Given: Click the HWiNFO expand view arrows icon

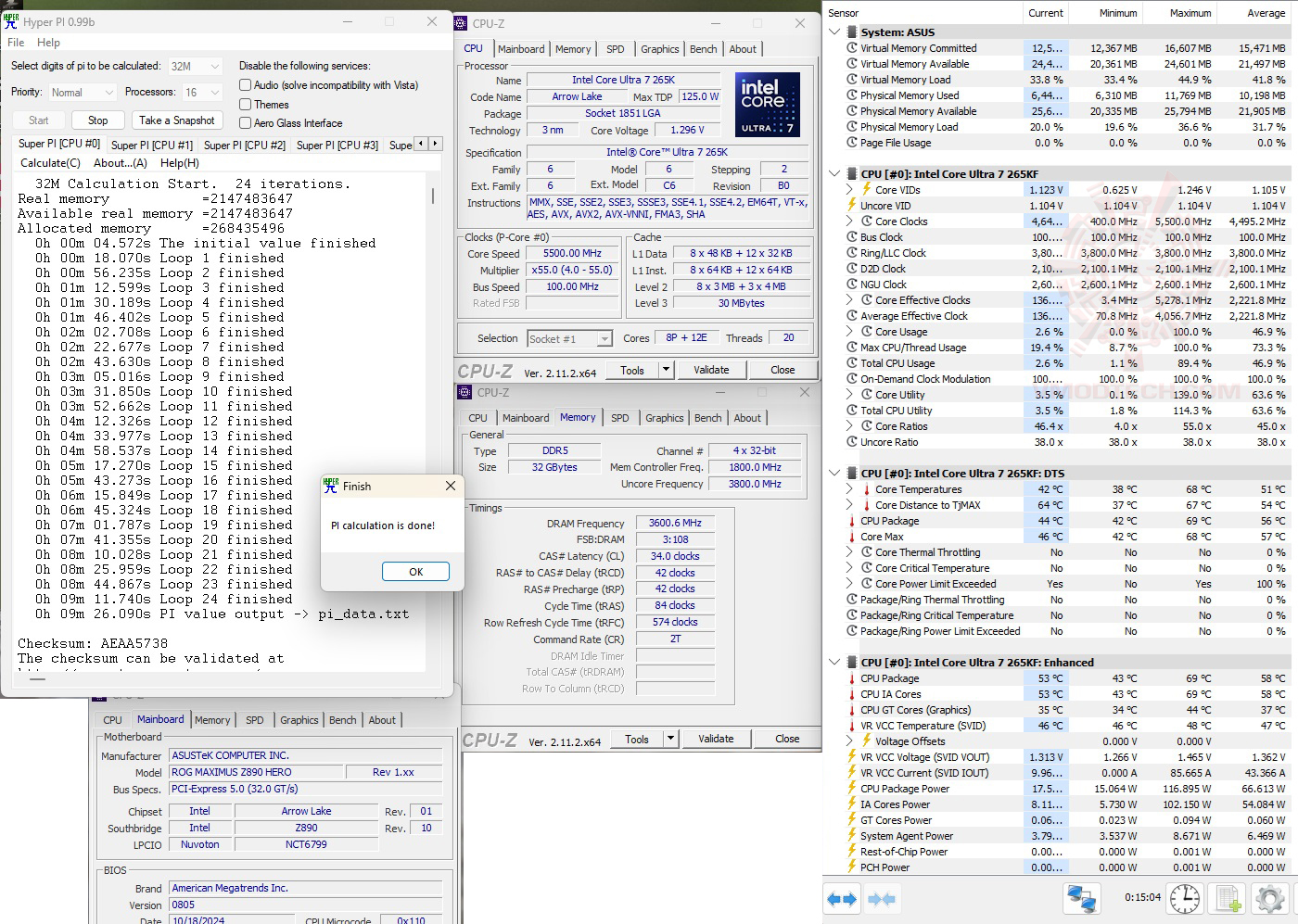Looking at the screenshot, I should [x=842, y=899].
